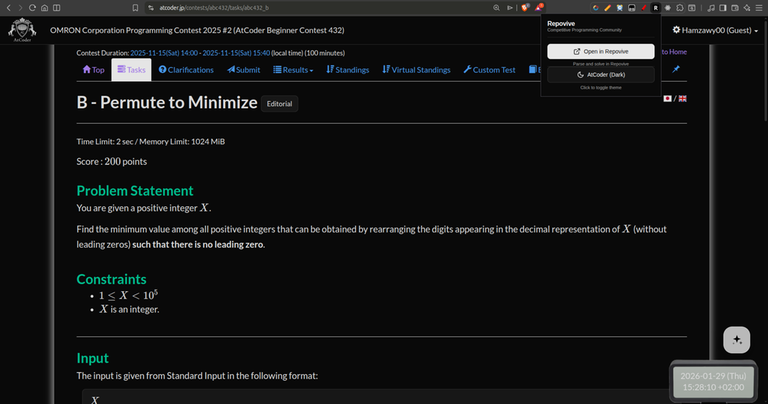Open the Standings tab
The height and width of the screenshot is (404, 768).
tap(348, 70)
